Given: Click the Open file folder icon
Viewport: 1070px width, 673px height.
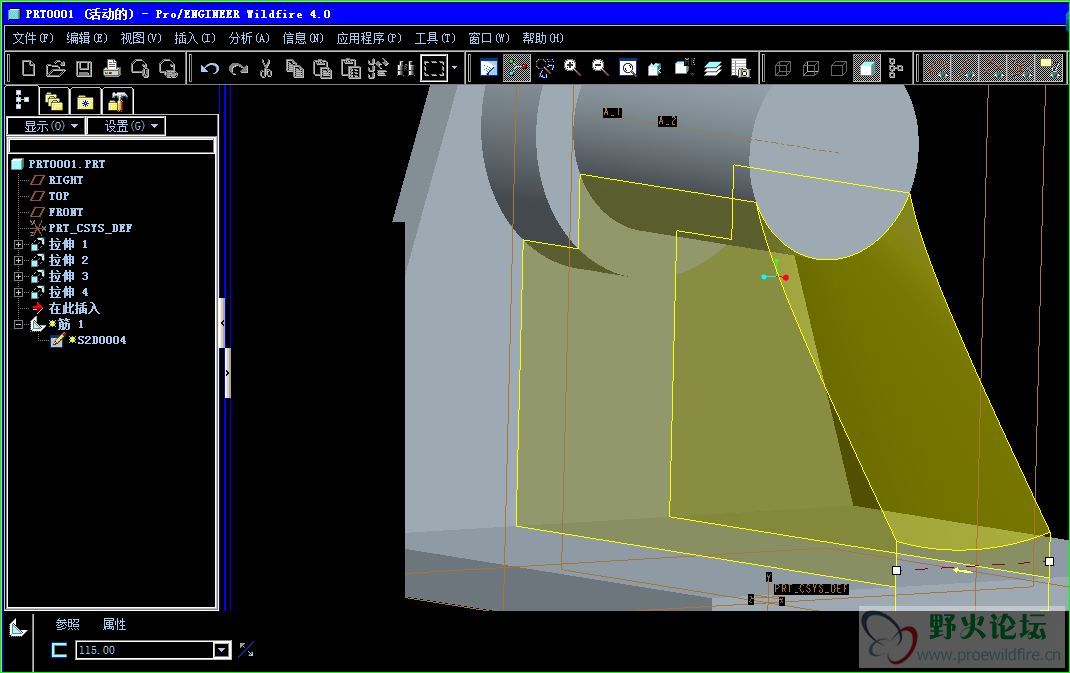Looking at the screenshot, I should [56, 68].
